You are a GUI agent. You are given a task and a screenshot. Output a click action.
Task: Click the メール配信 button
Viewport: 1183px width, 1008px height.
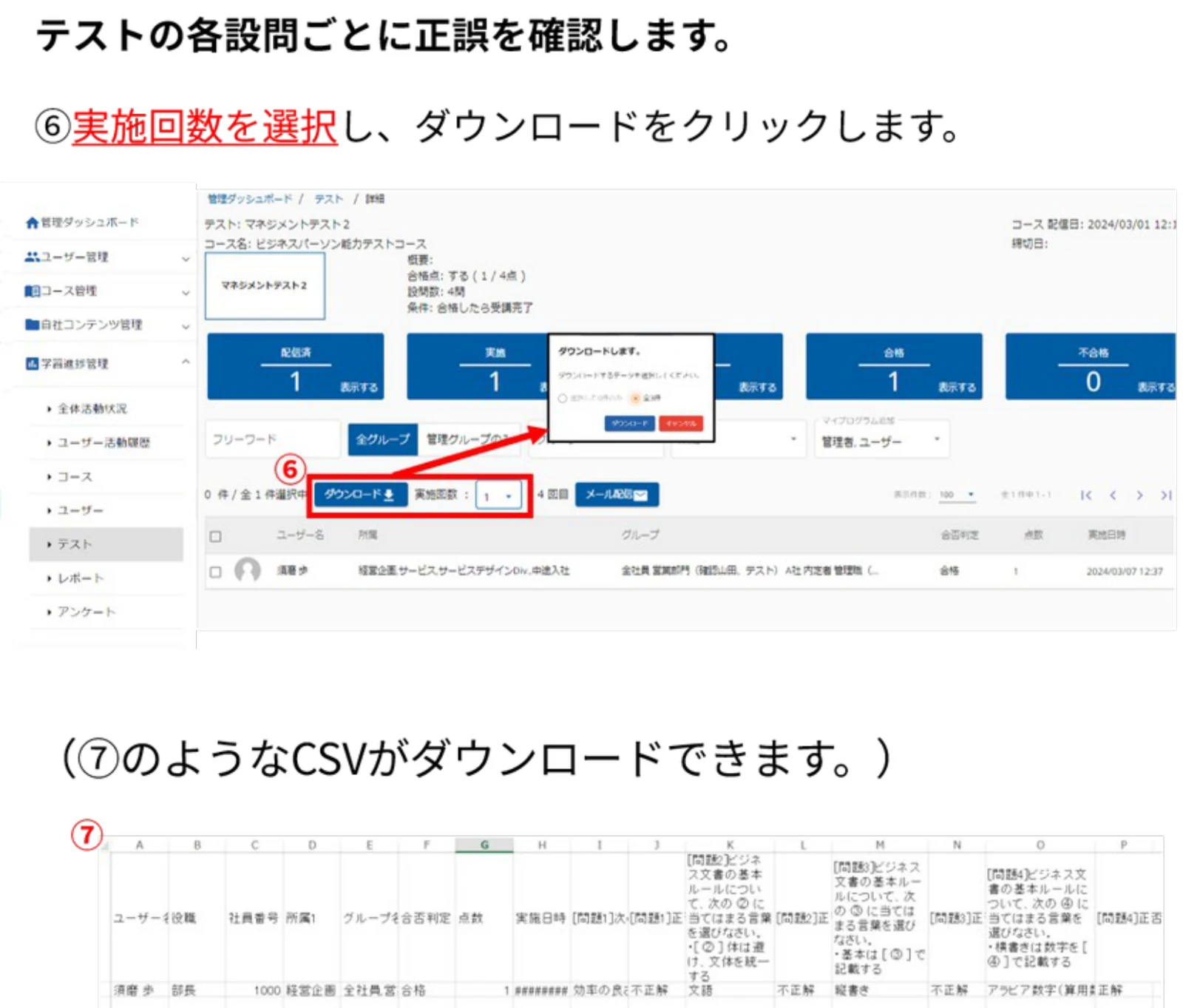tap(617, 495)
